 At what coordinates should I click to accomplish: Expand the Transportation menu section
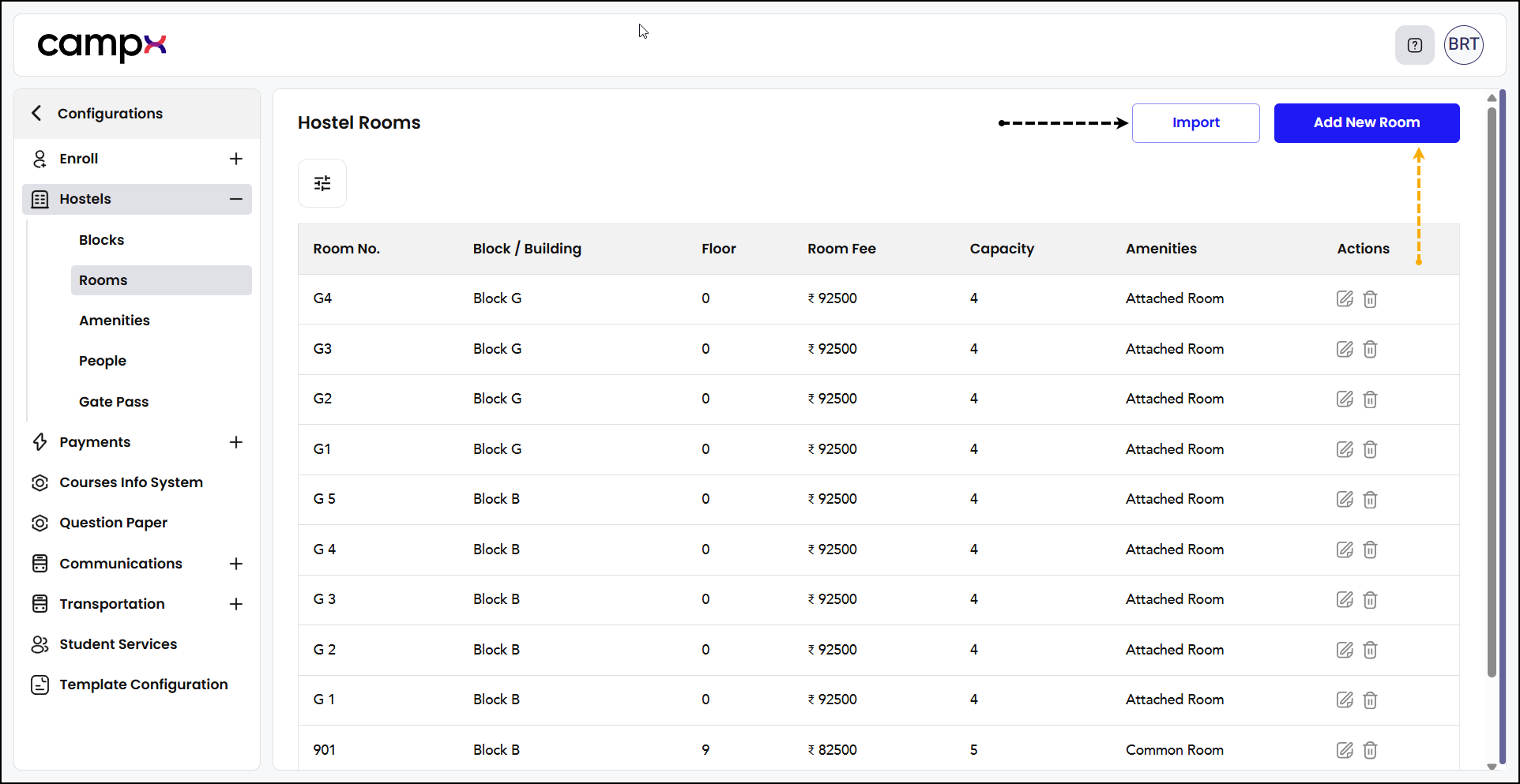[235, 604]
